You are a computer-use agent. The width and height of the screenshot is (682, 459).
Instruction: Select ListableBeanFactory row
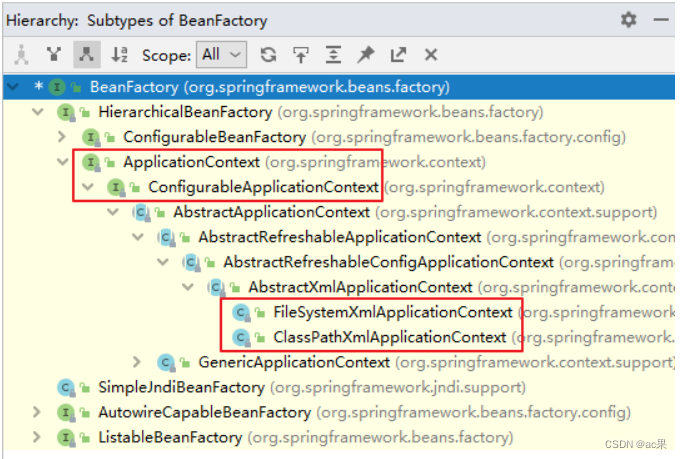coord(339,437)
